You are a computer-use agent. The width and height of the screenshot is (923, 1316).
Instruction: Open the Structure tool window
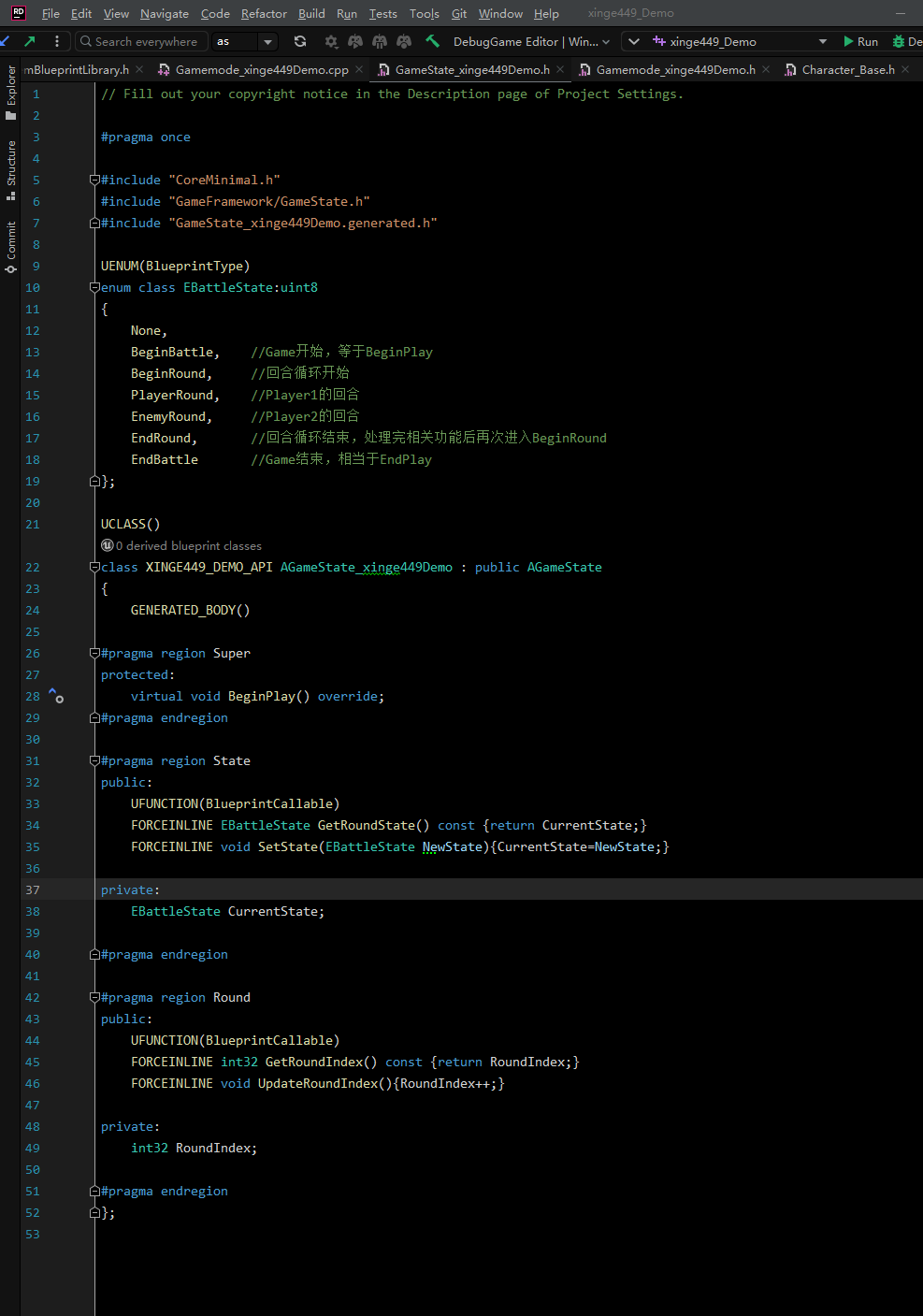pos(11,170)
